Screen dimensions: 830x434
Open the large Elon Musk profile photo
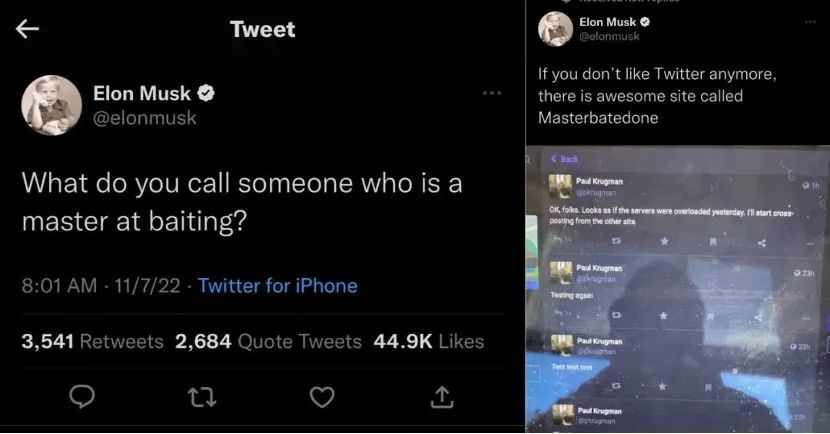click(51, 105)
